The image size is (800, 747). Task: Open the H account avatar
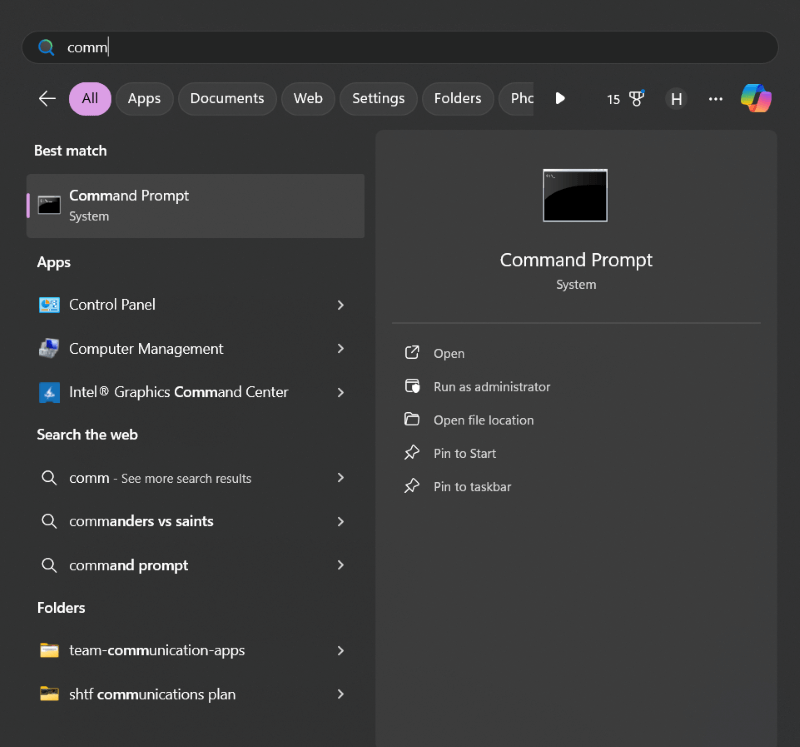coord(676,98)
